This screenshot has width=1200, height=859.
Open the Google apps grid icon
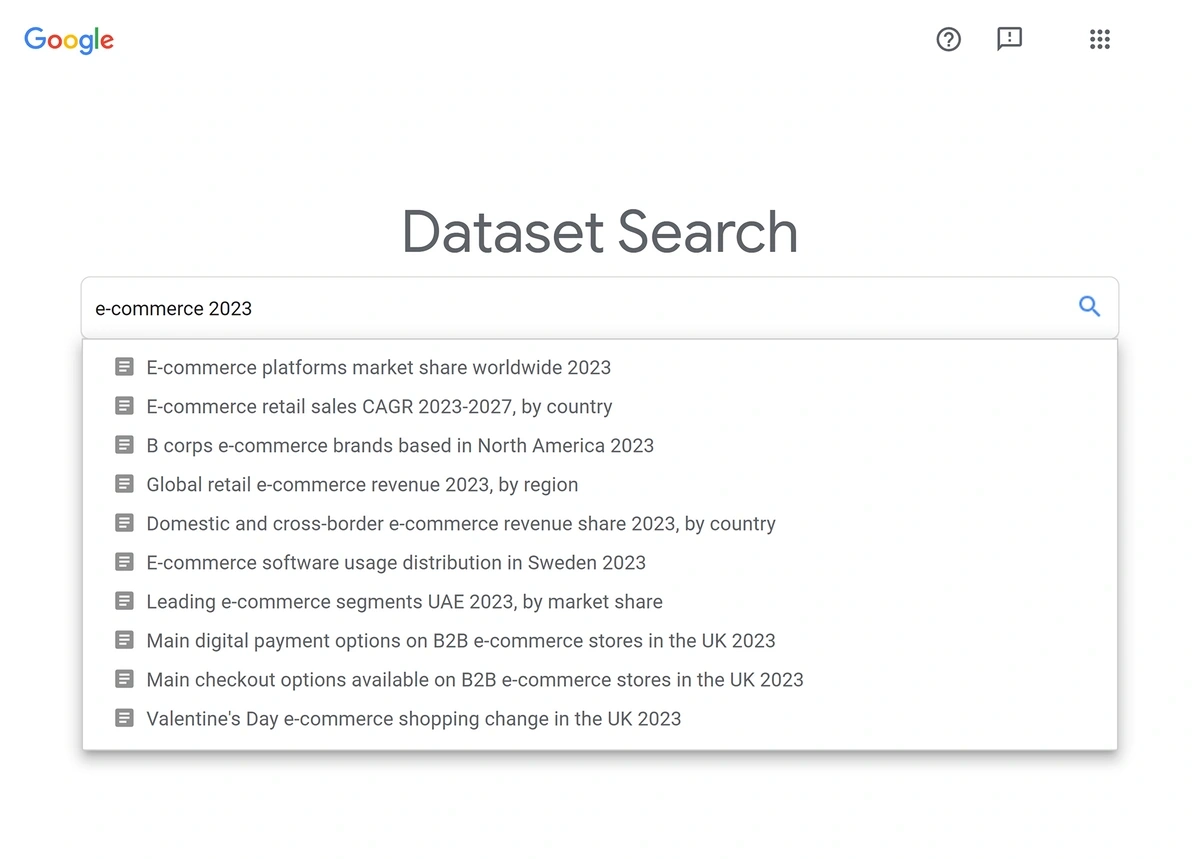(1100, 39)
